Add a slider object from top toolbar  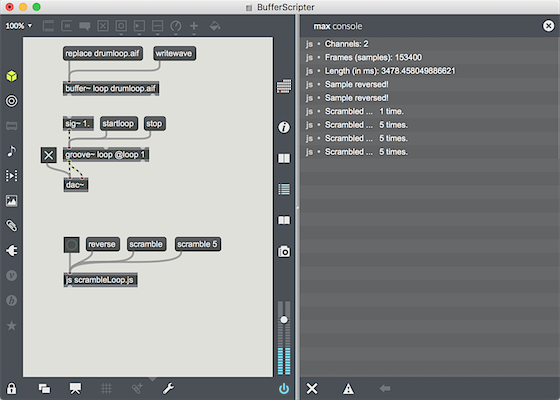coord(158,26)
